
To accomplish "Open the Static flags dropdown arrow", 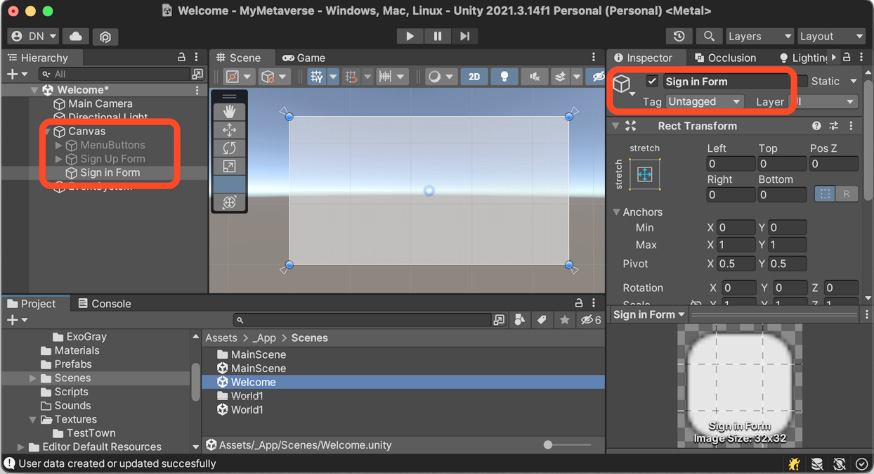I will [853, 81].
